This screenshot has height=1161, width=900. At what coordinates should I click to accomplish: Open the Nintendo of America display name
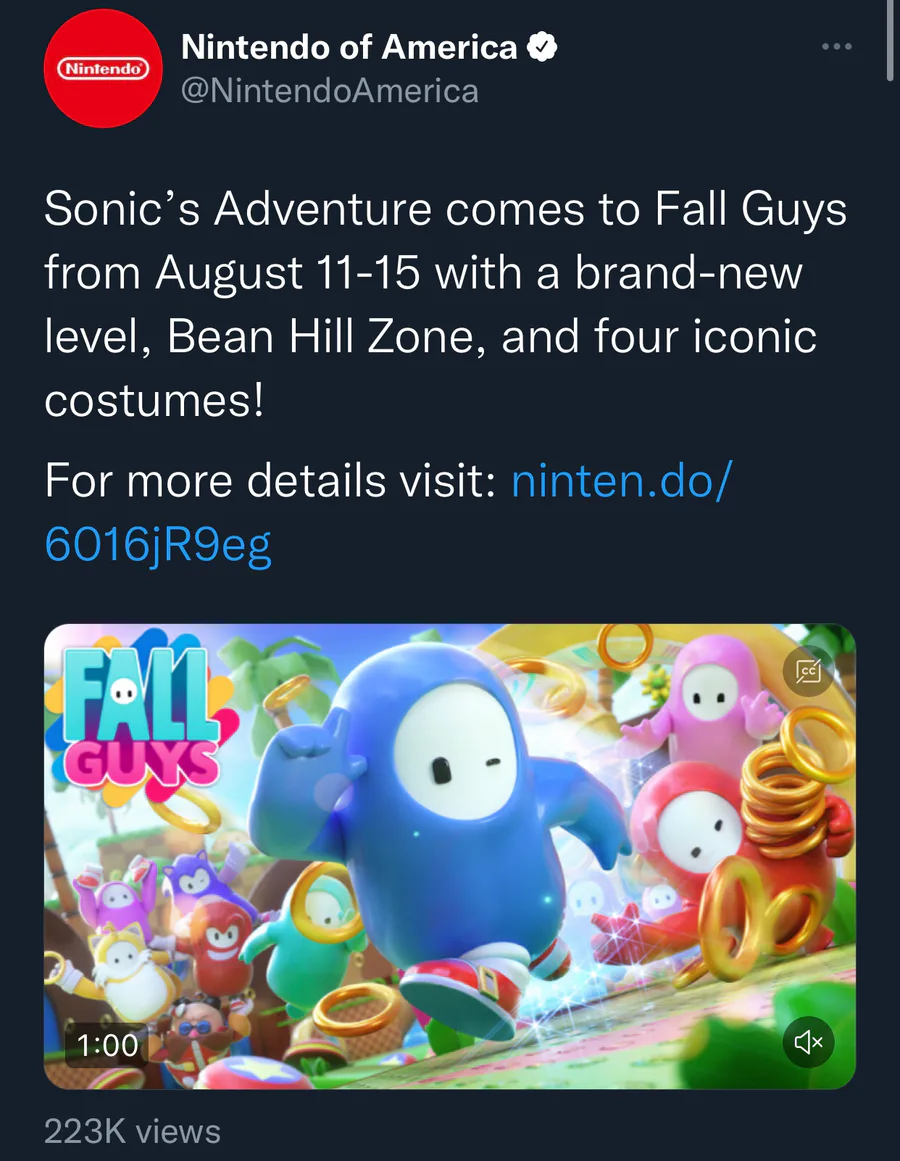coord(349,47)
